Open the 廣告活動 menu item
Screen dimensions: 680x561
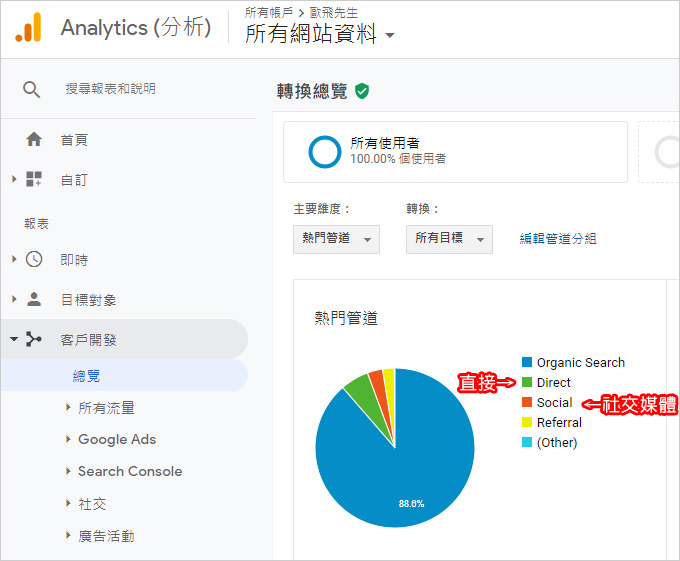(x=106, y=536)
